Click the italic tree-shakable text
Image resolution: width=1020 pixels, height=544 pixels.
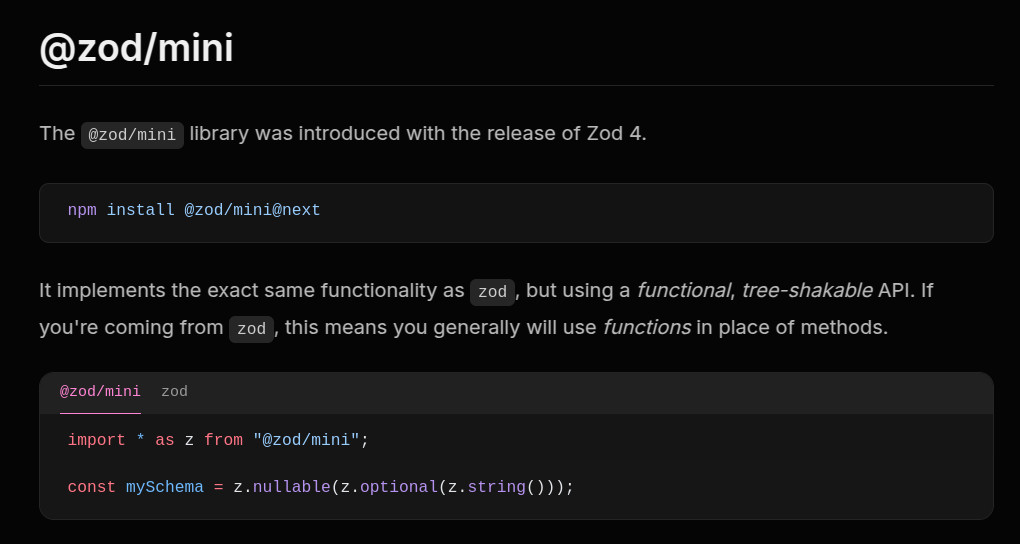tap(807, 291)
